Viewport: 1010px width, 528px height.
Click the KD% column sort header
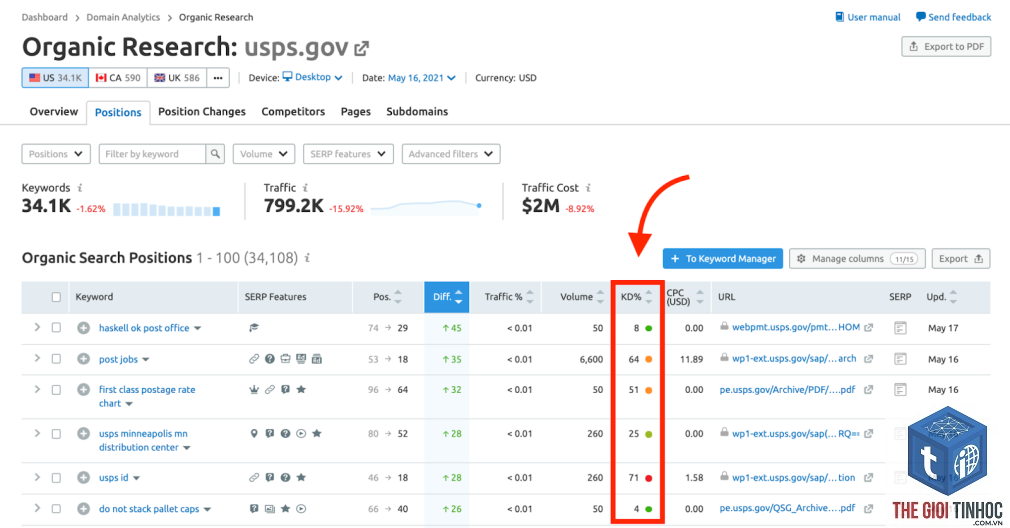tap(636, 297)
